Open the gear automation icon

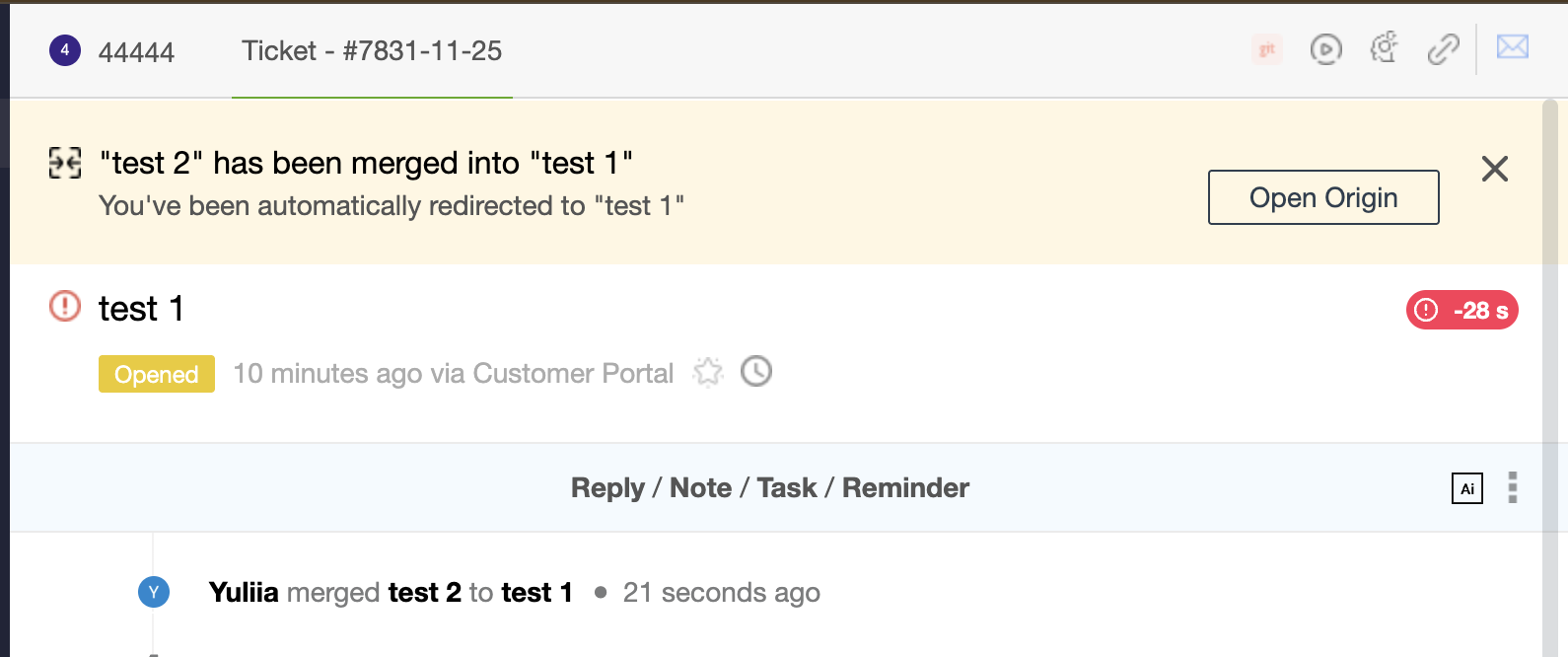pyautogui.click(x=1385, y=47)
